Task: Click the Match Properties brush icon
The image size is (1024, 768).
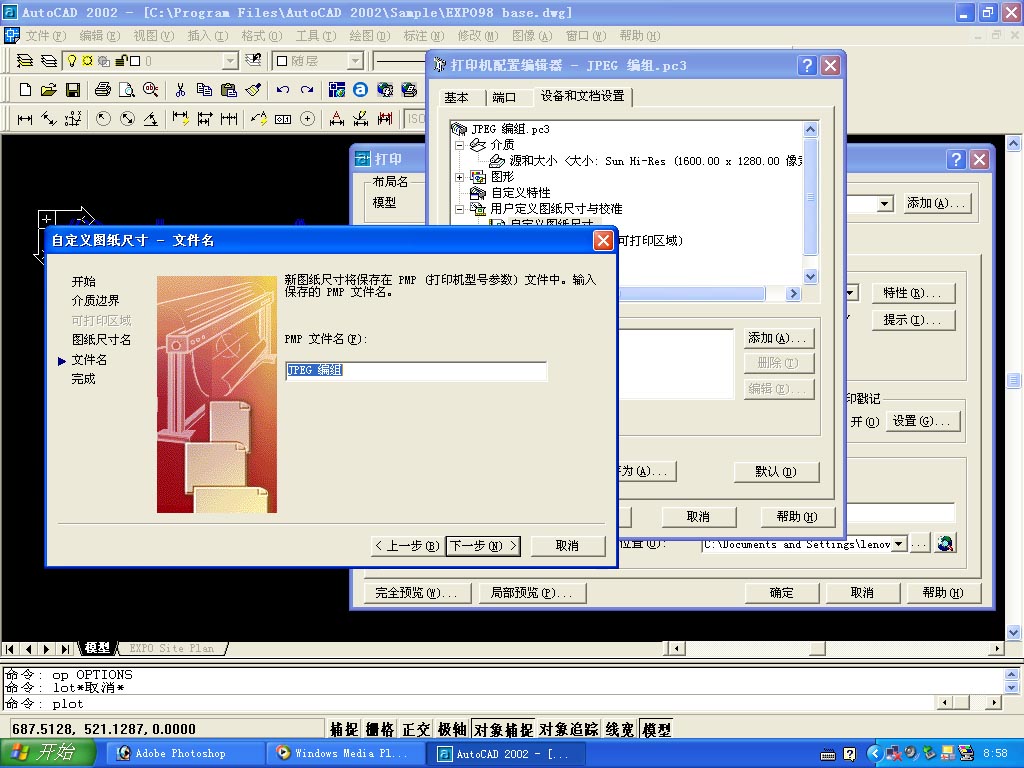Action: click(x=253, y=89)
